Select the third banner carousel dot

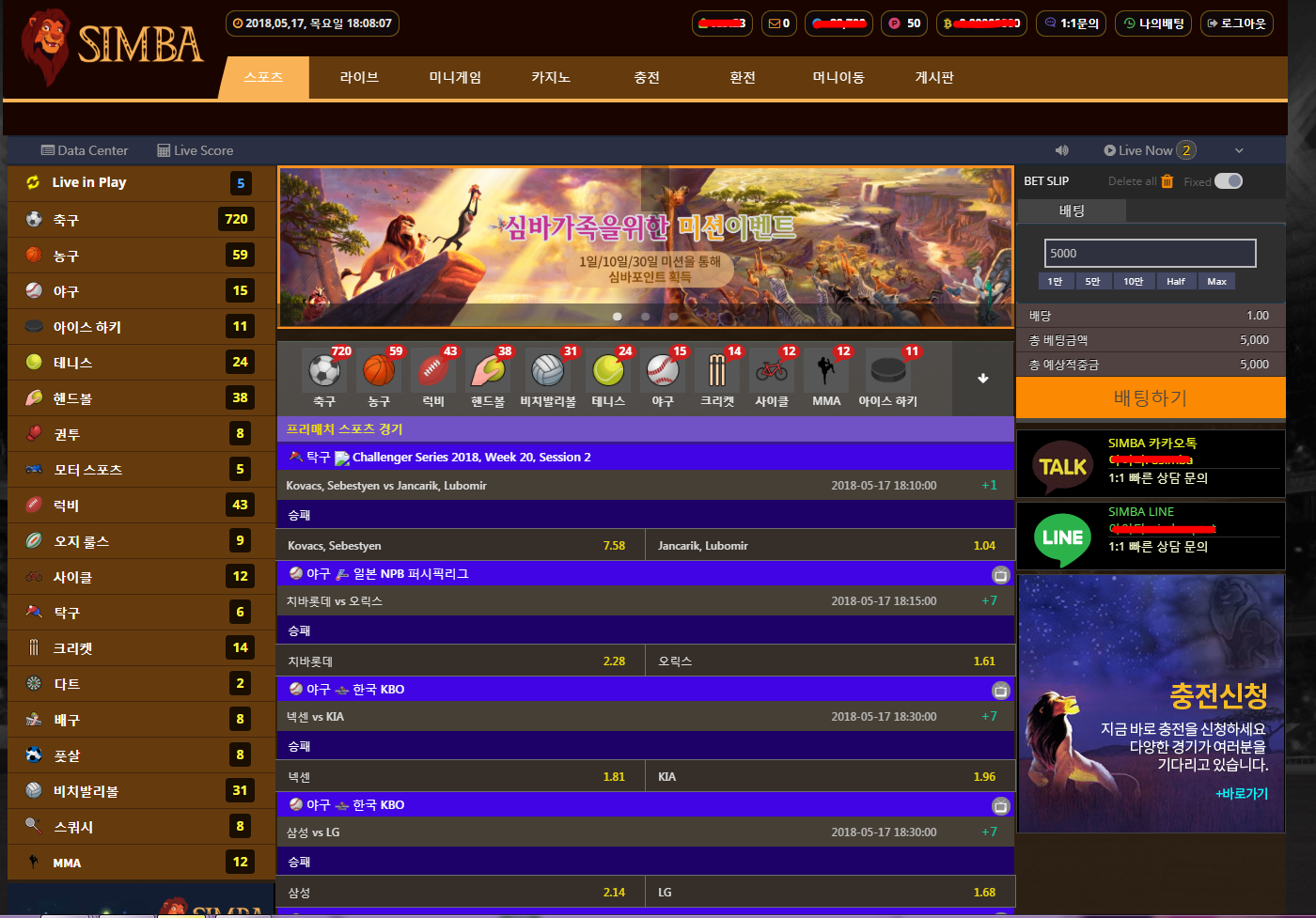tap(674, 317)
